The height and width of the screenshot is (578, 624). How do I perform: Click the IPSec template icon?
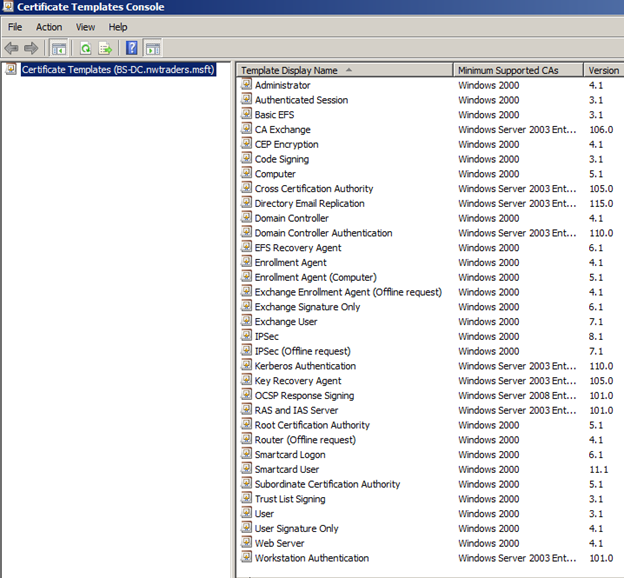247,335
